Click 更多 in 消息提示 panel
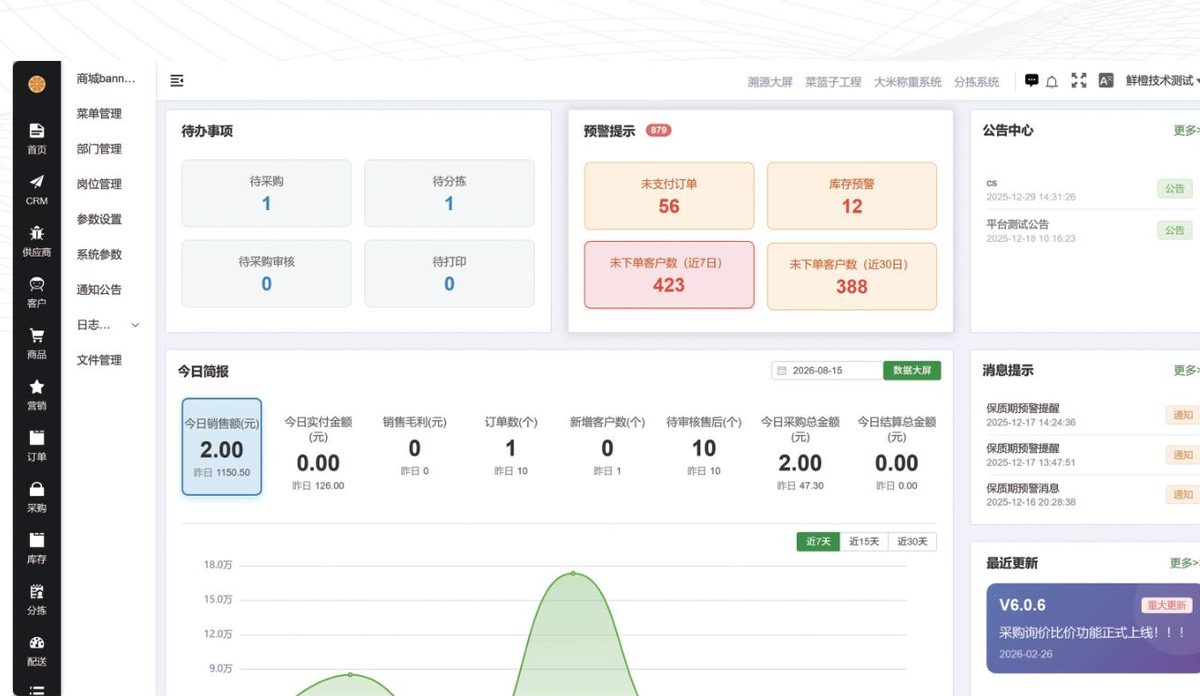The width and height of the screenshot is (1200, 696). pos(1187,370)
